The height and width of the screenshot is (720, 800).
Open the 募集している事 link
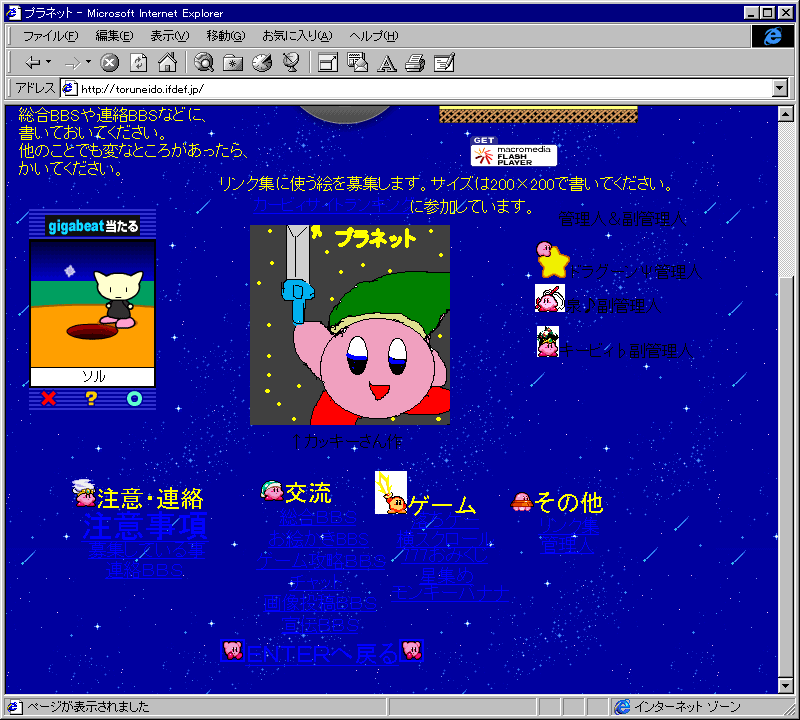(146, 550)
